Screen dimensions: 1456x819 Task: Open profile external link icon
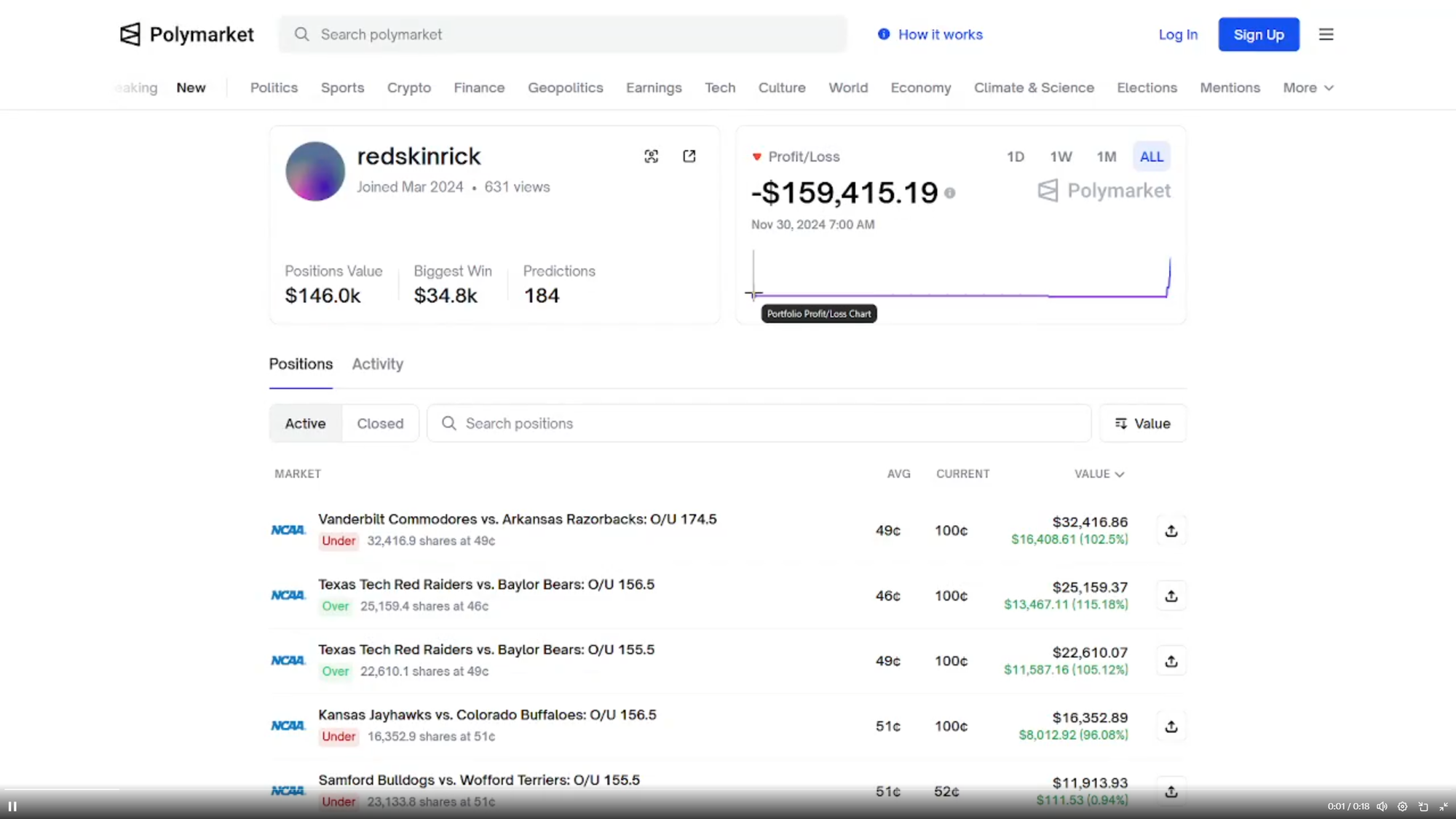[x=689, y=157]
